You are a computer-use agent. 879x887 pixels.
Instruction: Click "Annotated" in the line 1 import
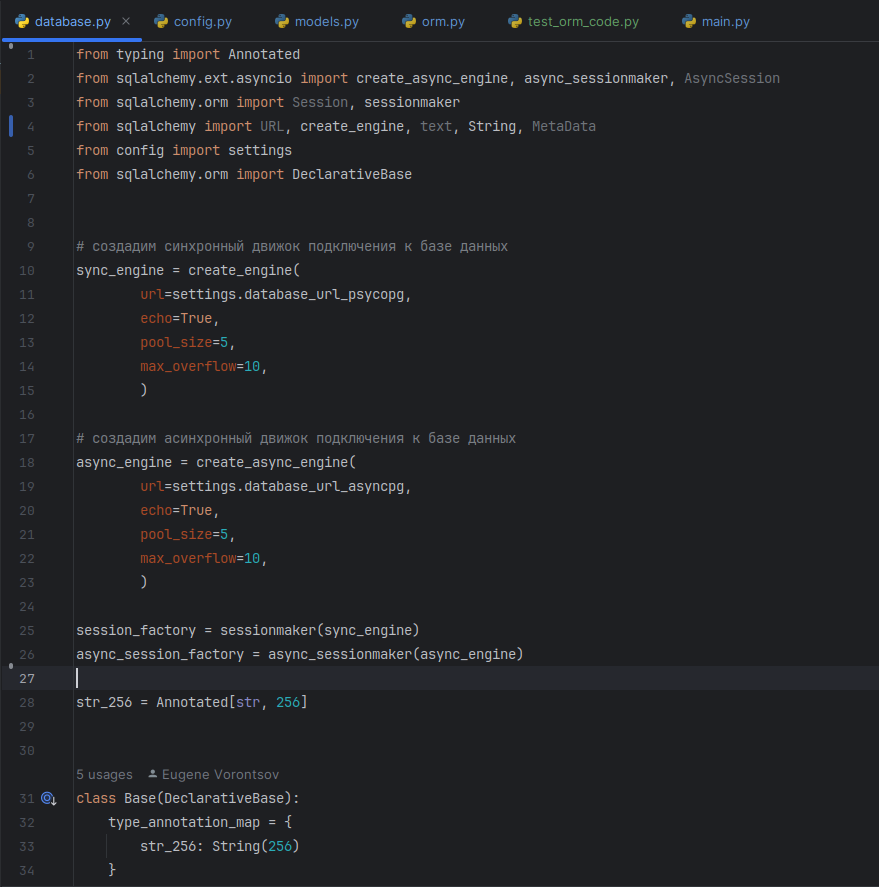click(x=264, y=54)
